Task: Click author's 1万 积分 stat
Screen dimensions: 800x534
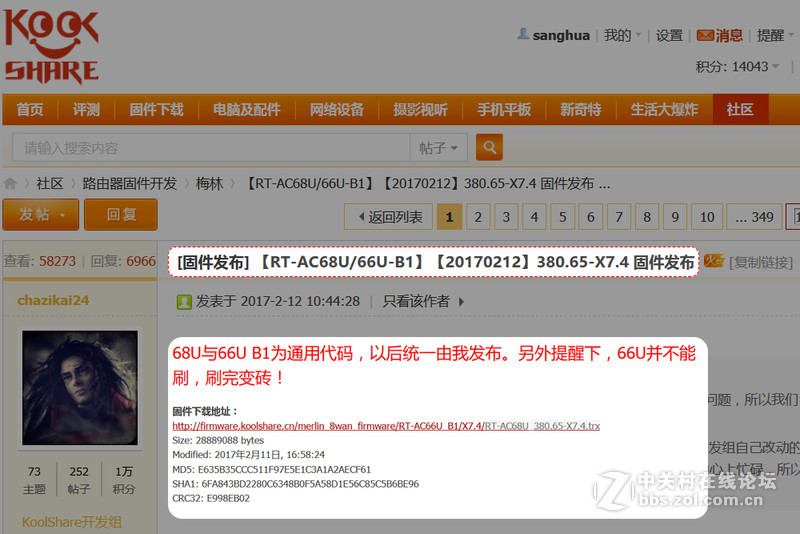Action: [123, 480]
